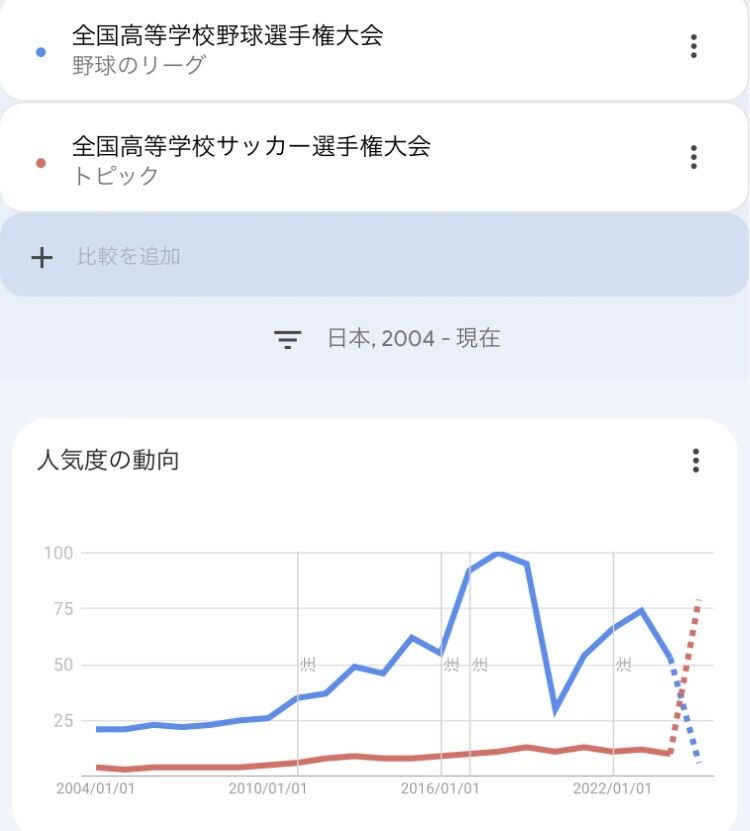The image size is (750, 831).
Task: Click the second note marker after 2016/01/01
Action: click(x=480, y=664)
